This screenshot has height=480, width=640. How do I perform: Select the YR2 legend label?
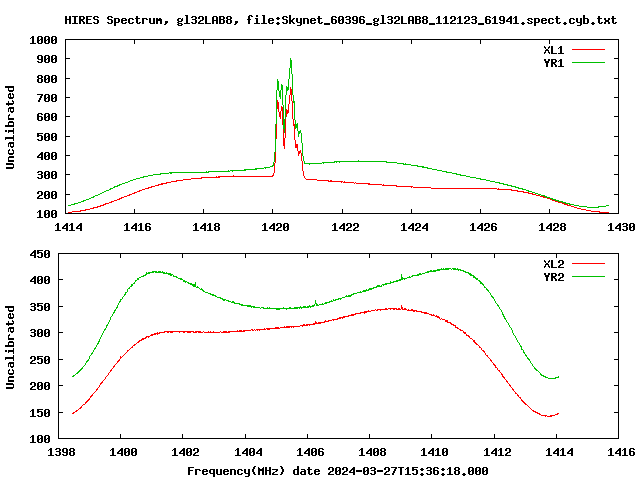click(553, 277)
